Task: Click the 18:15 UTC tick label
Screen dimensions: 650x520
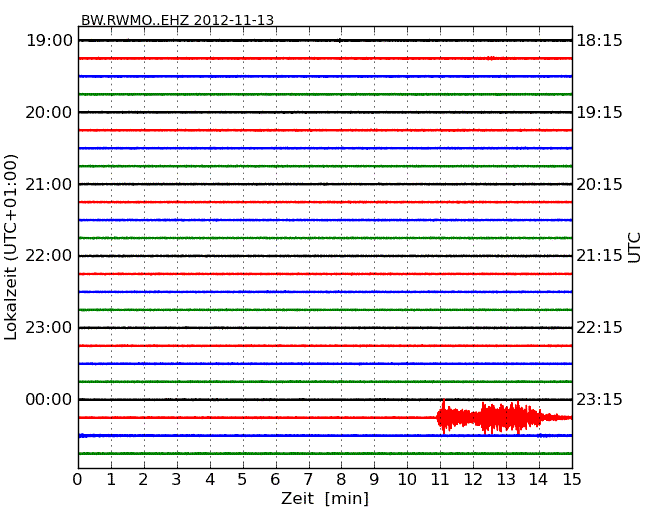Action: click(599, 41)
